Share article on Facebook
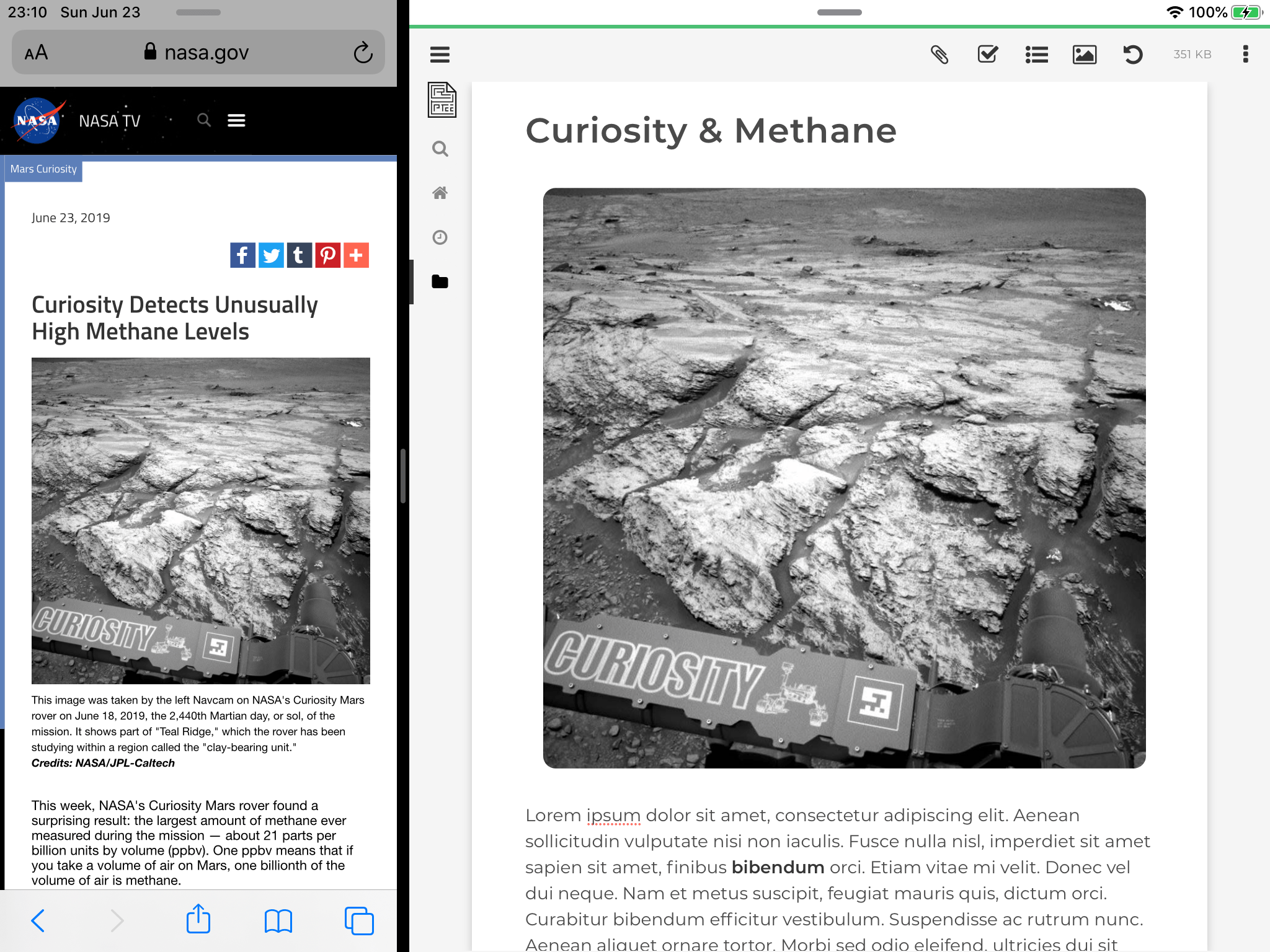The image size is (1270, 952). pos(242,255)
